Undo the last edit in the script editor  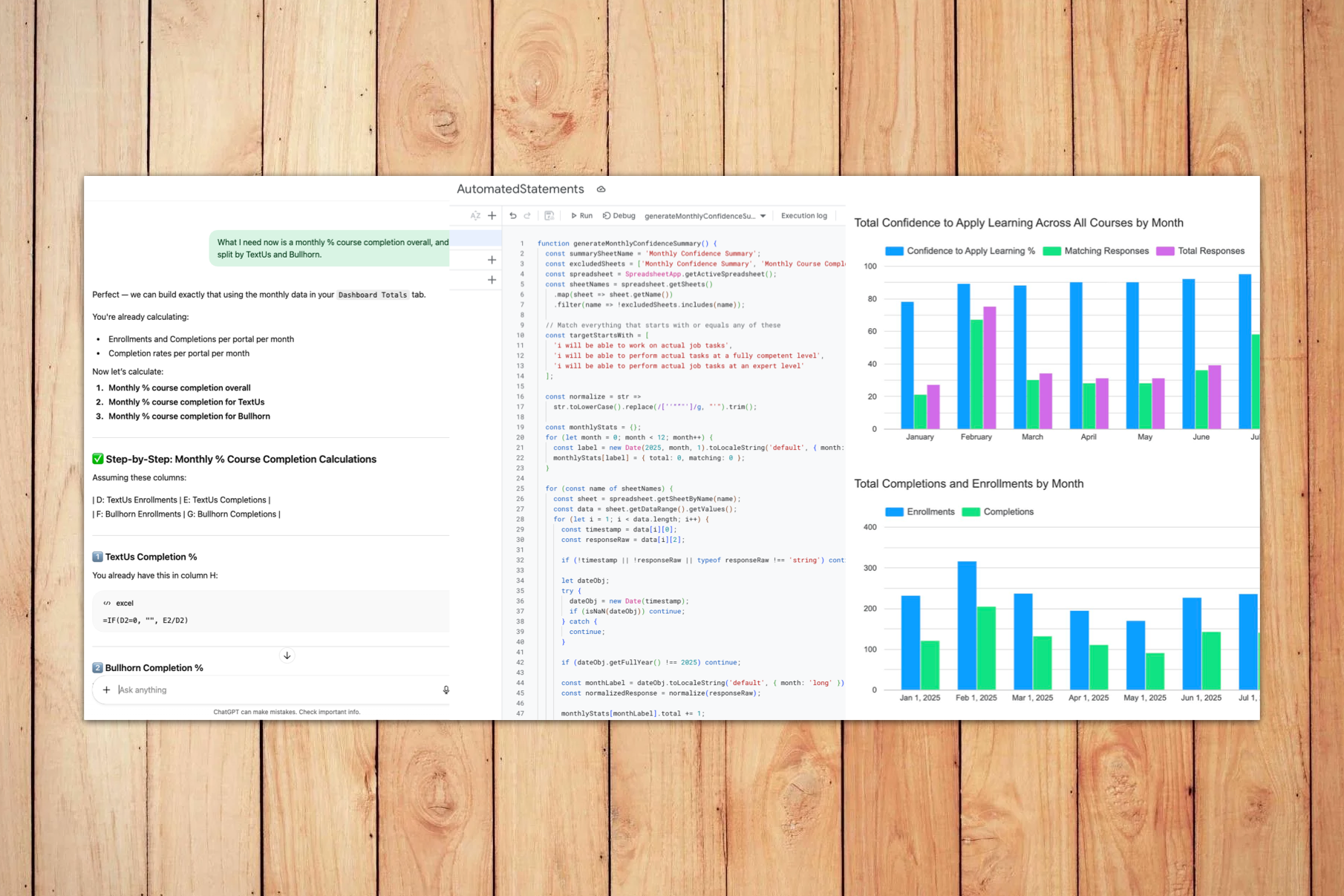513,216
